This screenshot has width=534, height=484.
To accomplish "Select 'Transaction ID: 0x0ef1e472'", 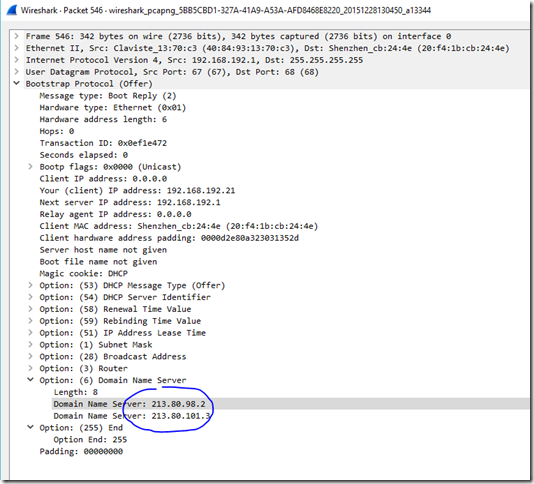I will tap(103, 143).
